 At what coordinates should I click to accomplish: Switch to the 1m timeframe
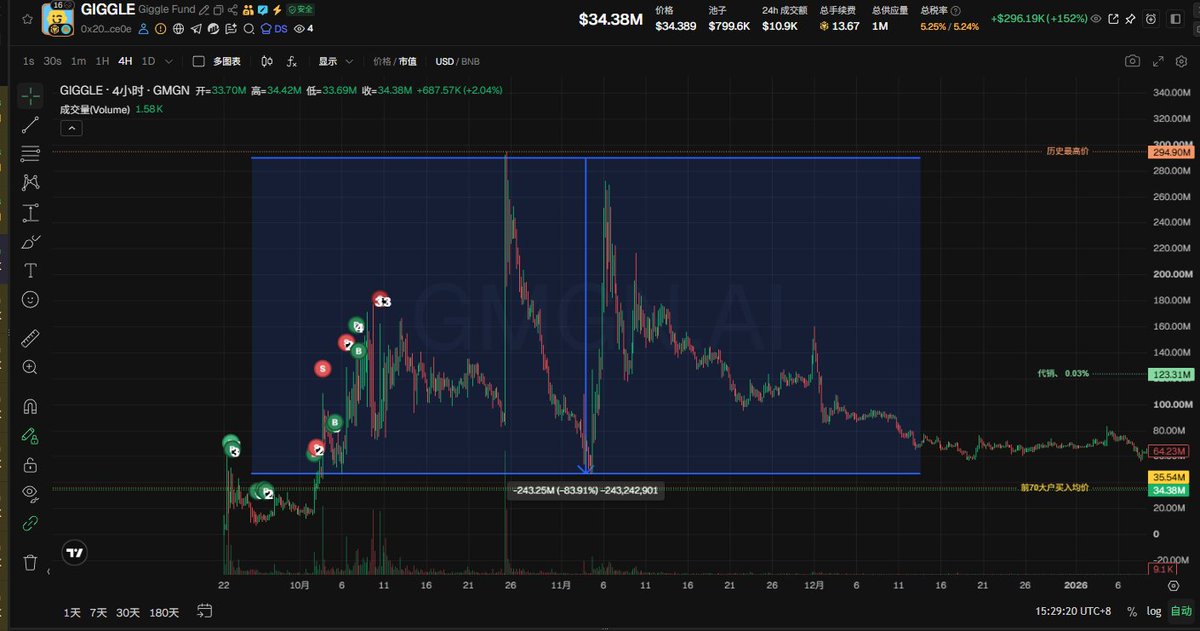(78, 61)
